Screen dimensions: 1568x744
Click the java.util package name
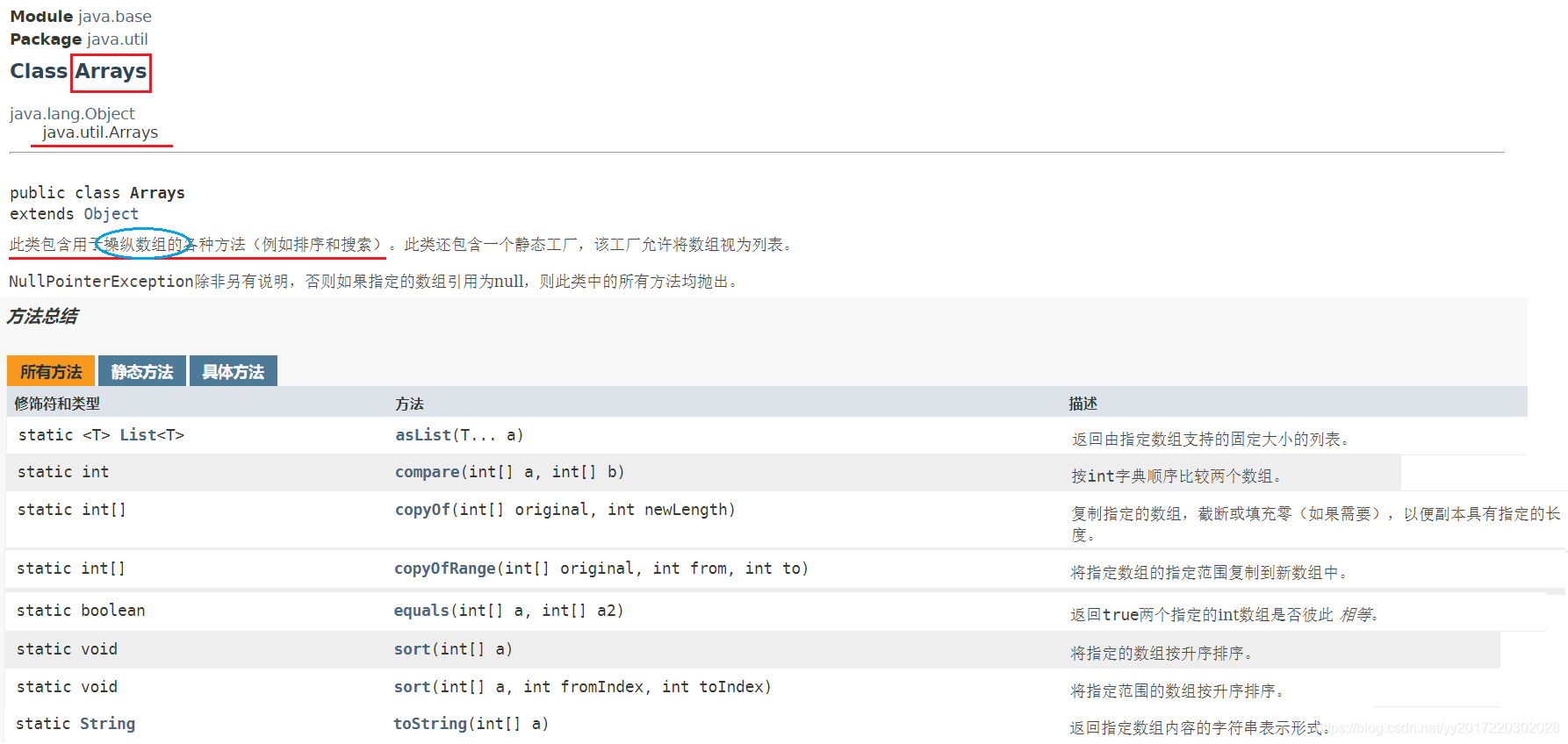coord(117,39)
